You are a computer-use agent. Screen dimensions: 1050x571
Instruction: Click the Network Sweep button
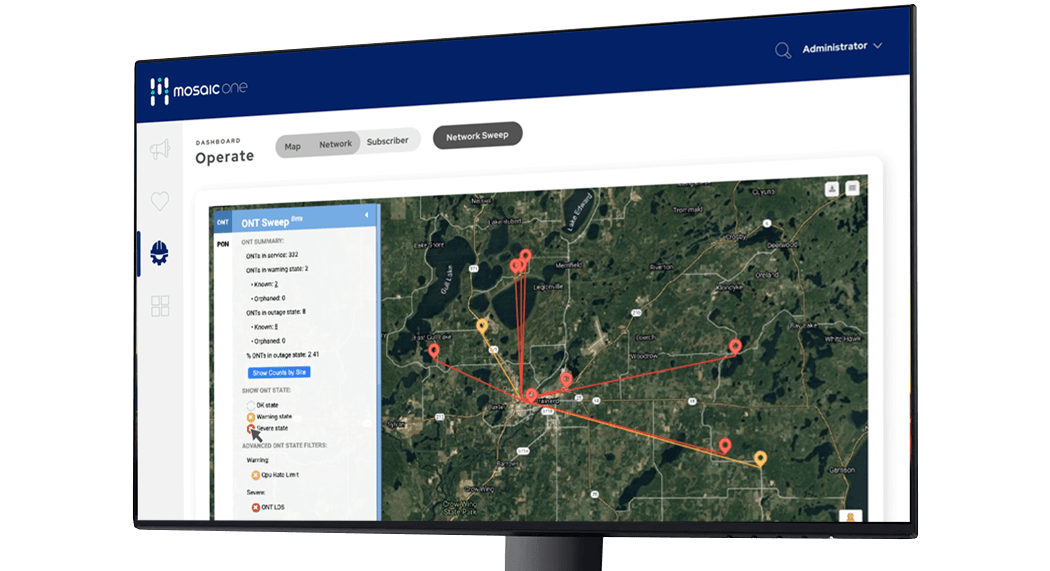click(477, 136)
